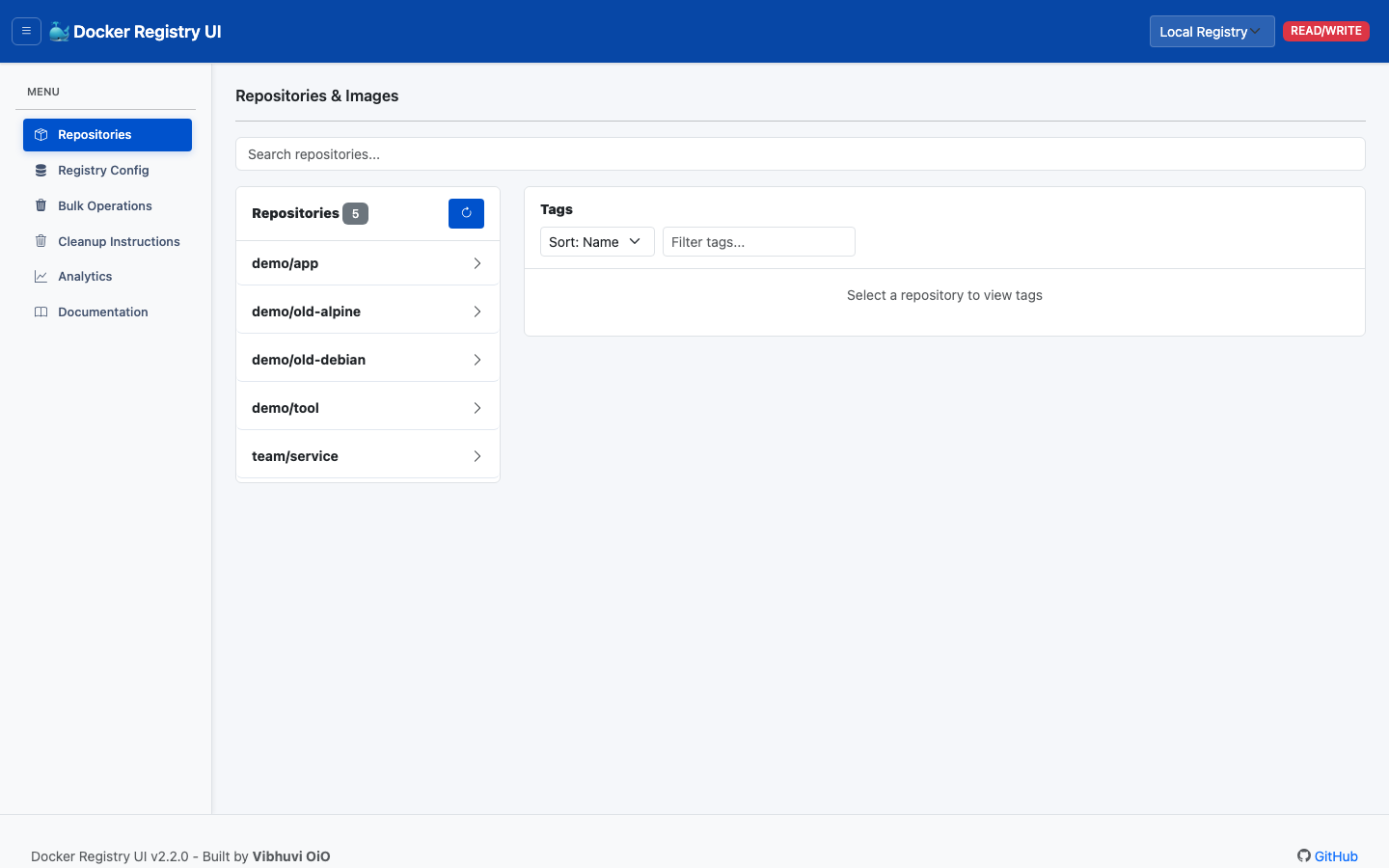1389x868 pixels.
Task: Select the demo/old-alpine repository name
Action: tap(306, 312)
